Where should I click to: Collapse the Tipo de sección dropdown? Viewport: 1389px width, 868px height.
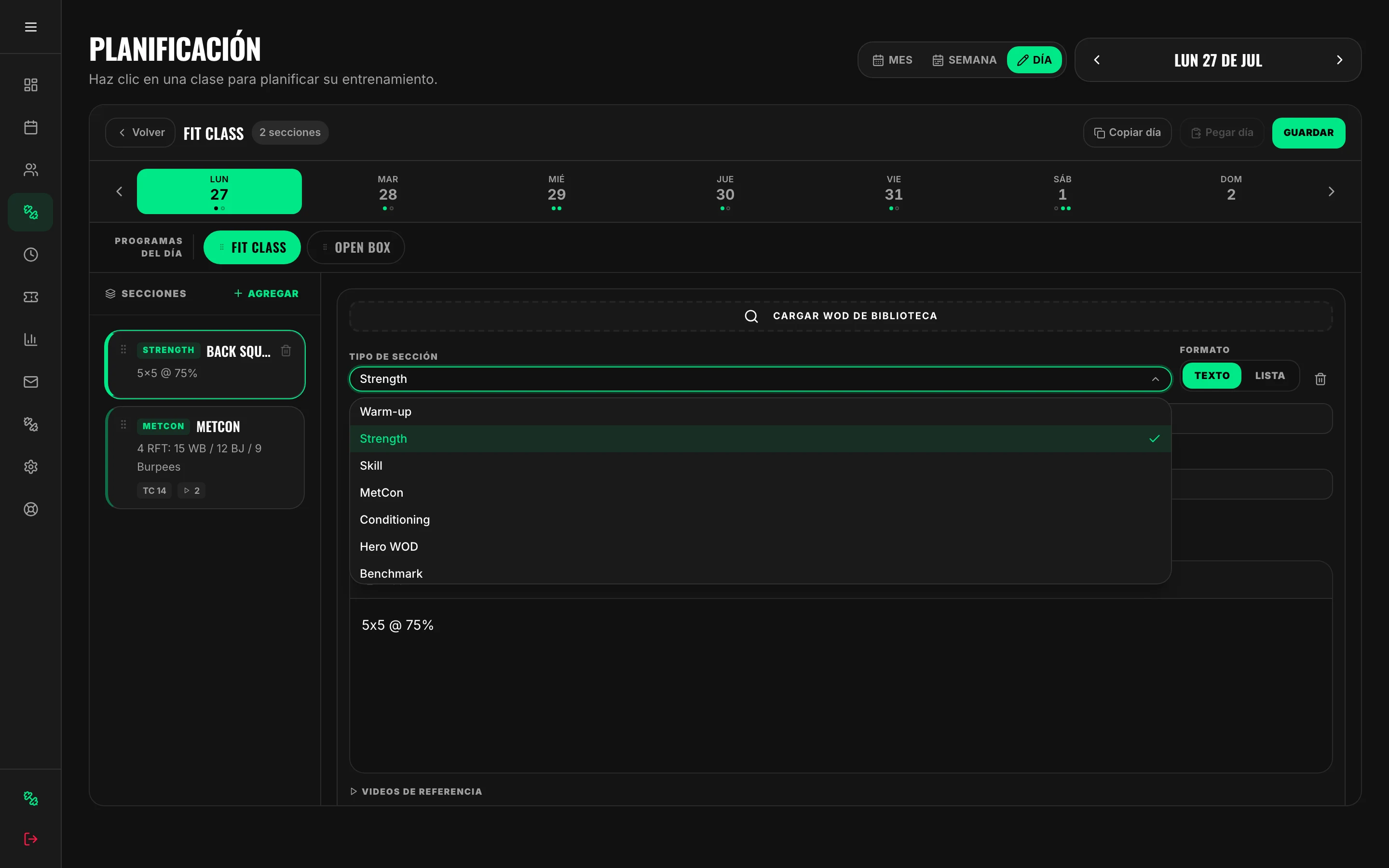pyautogui.click(x=760, y=379)
